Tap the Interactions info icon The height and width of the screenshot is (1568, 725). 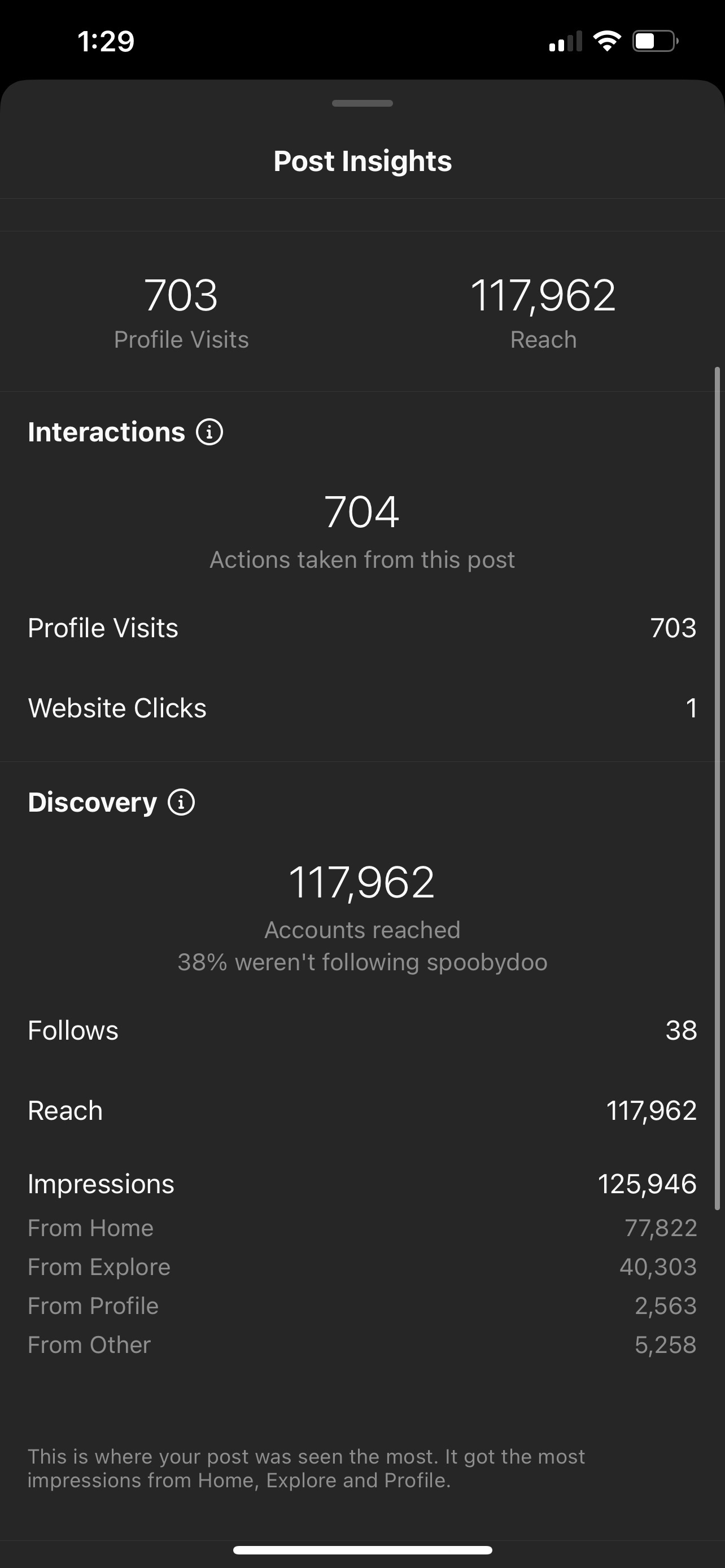click(209, 432)
